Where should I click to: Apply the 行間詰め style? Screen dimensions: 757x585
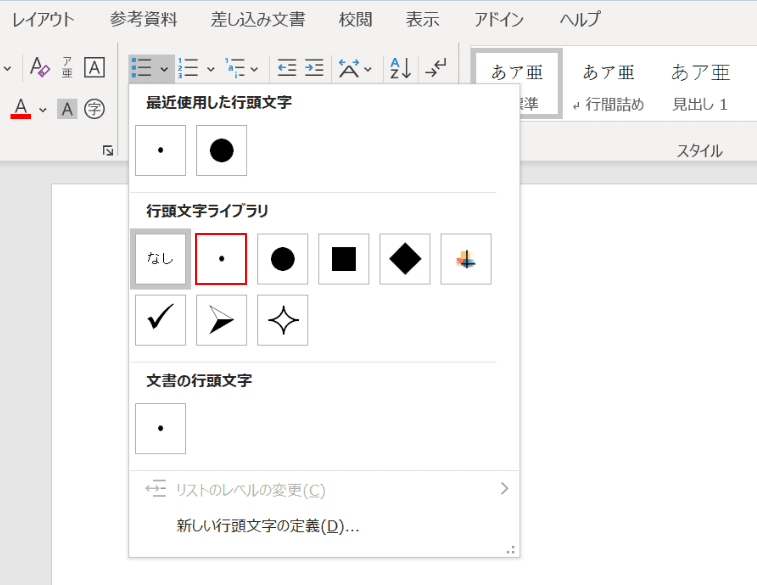point(608,87)
